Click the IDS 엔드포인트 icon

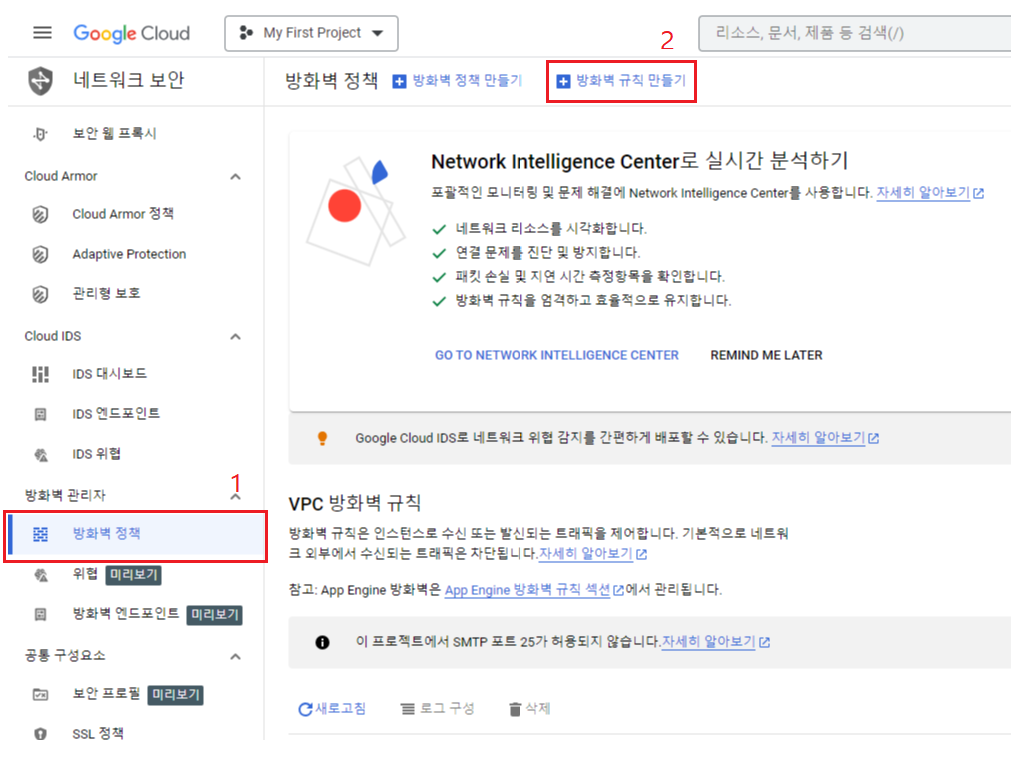(x=40, y=414)
